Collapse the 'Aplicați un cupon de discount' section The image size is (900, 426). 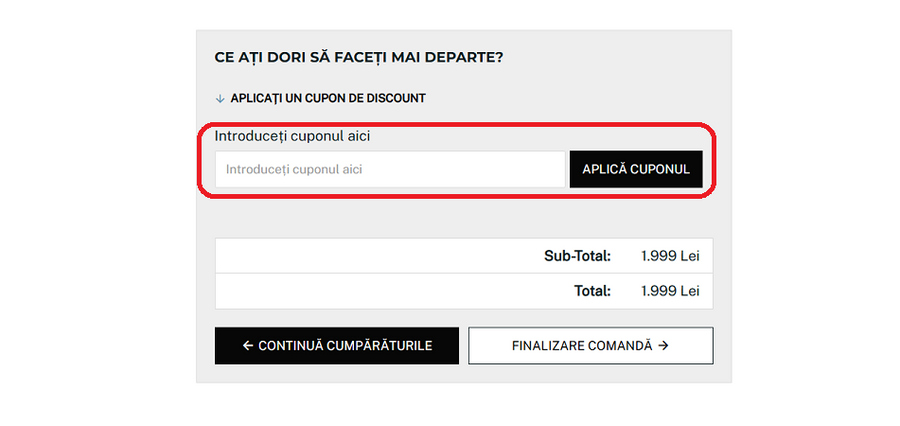(328, 98)
